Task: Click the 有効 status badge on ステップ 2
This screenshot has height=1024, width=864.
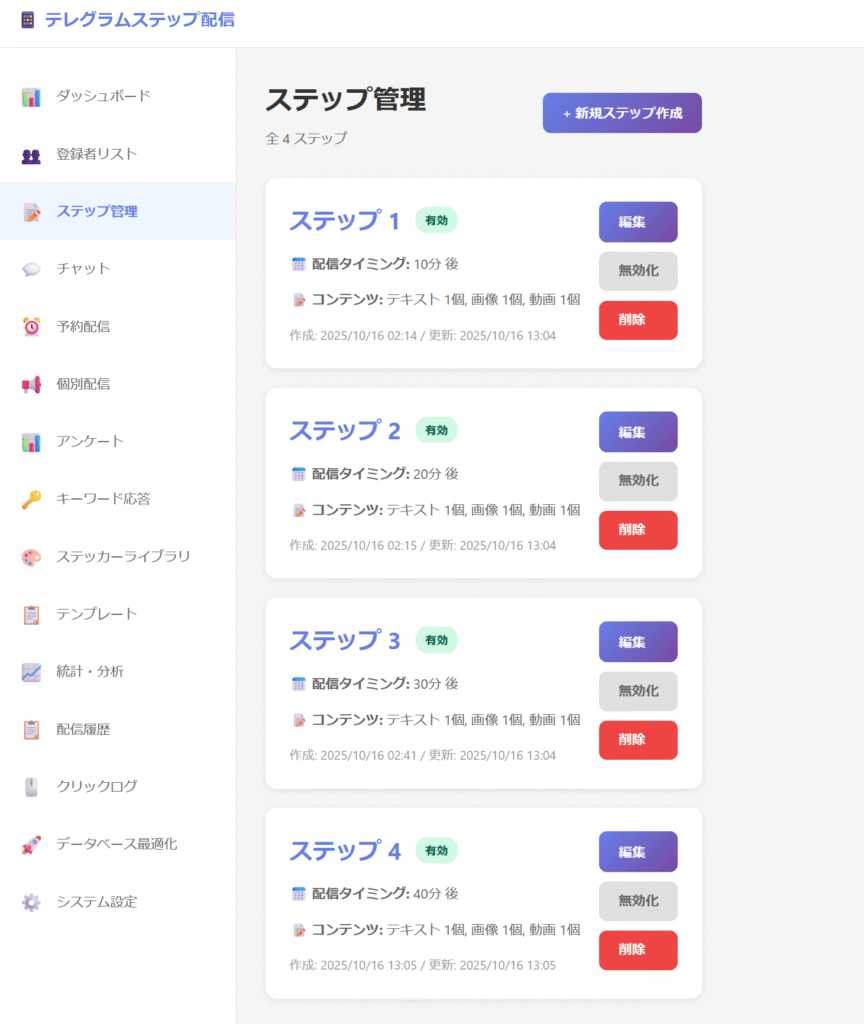Action: coord(436,430)
